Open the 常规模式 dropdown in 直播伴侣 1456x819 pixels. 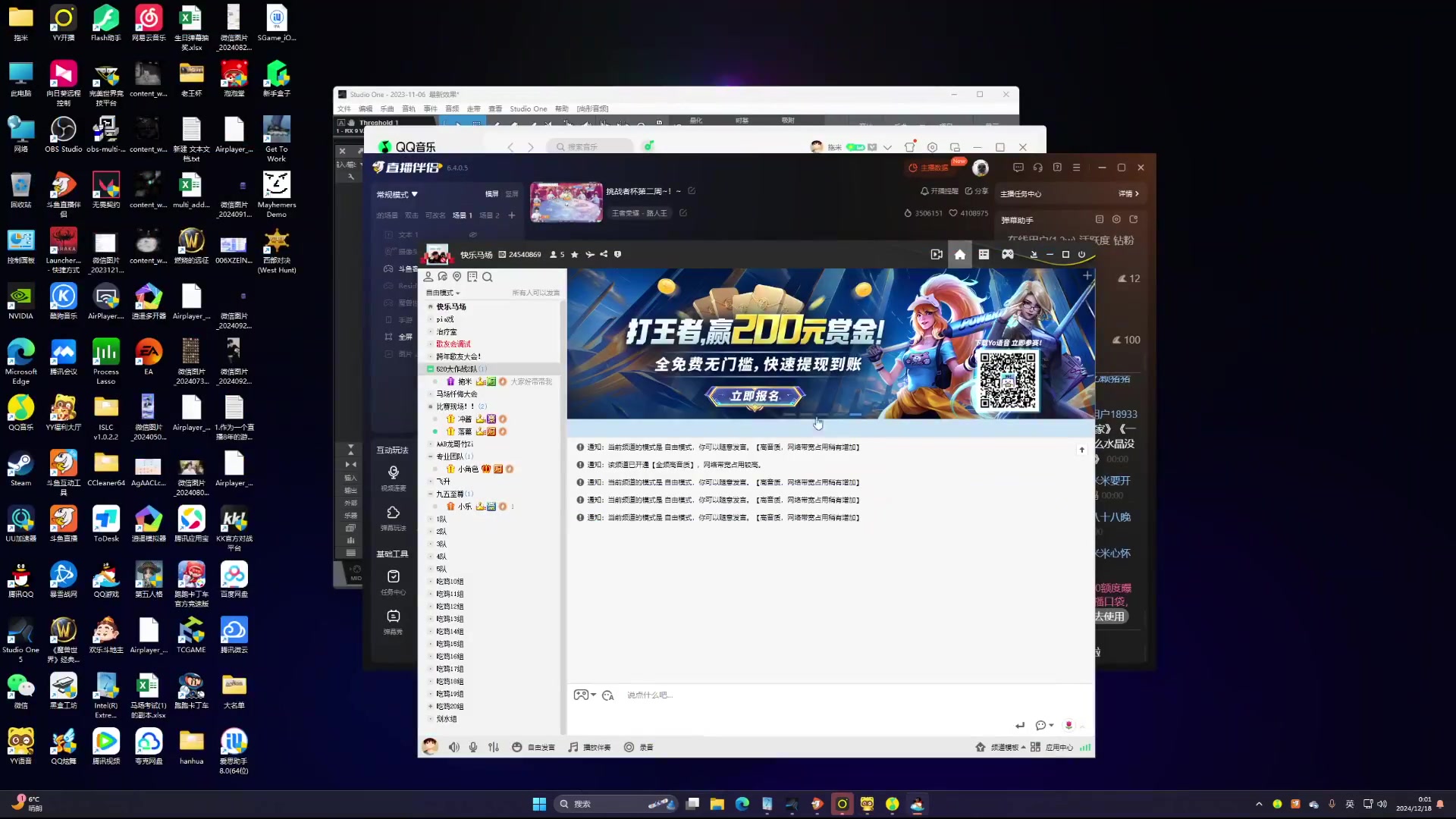pyautogui.click(x=397, y=194)
